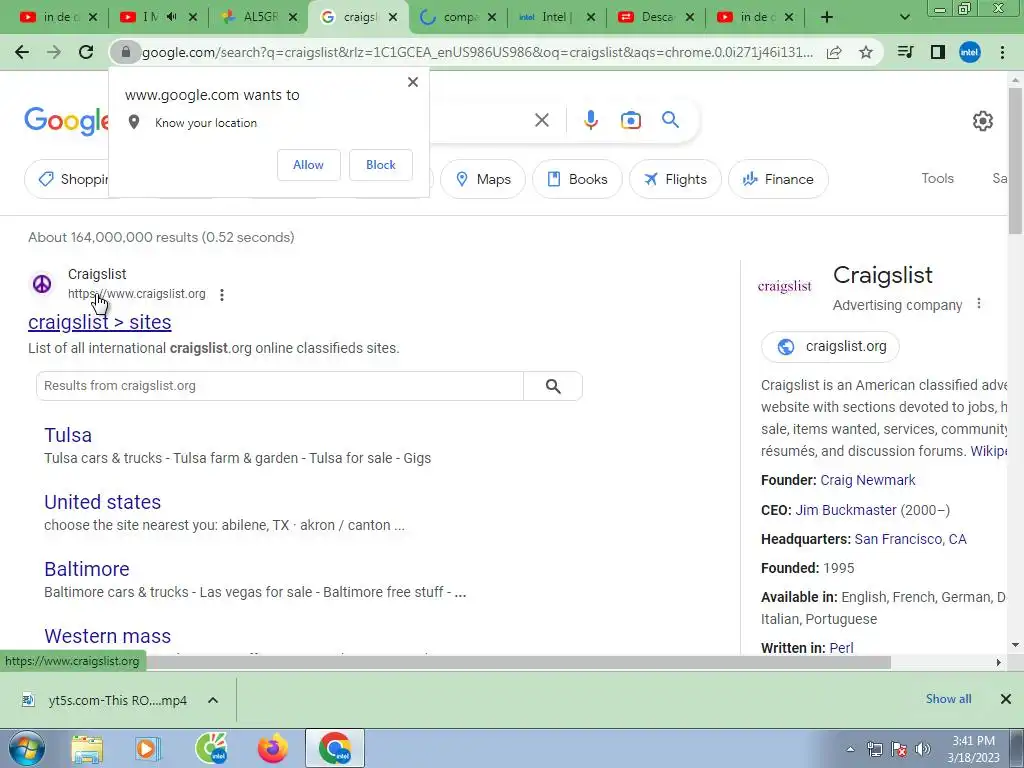The height and width of the screenshot is (768, 1024).
Task: Open Chrome's three-dot menu
Action: pyautogui.click(x=1002, y=52)
